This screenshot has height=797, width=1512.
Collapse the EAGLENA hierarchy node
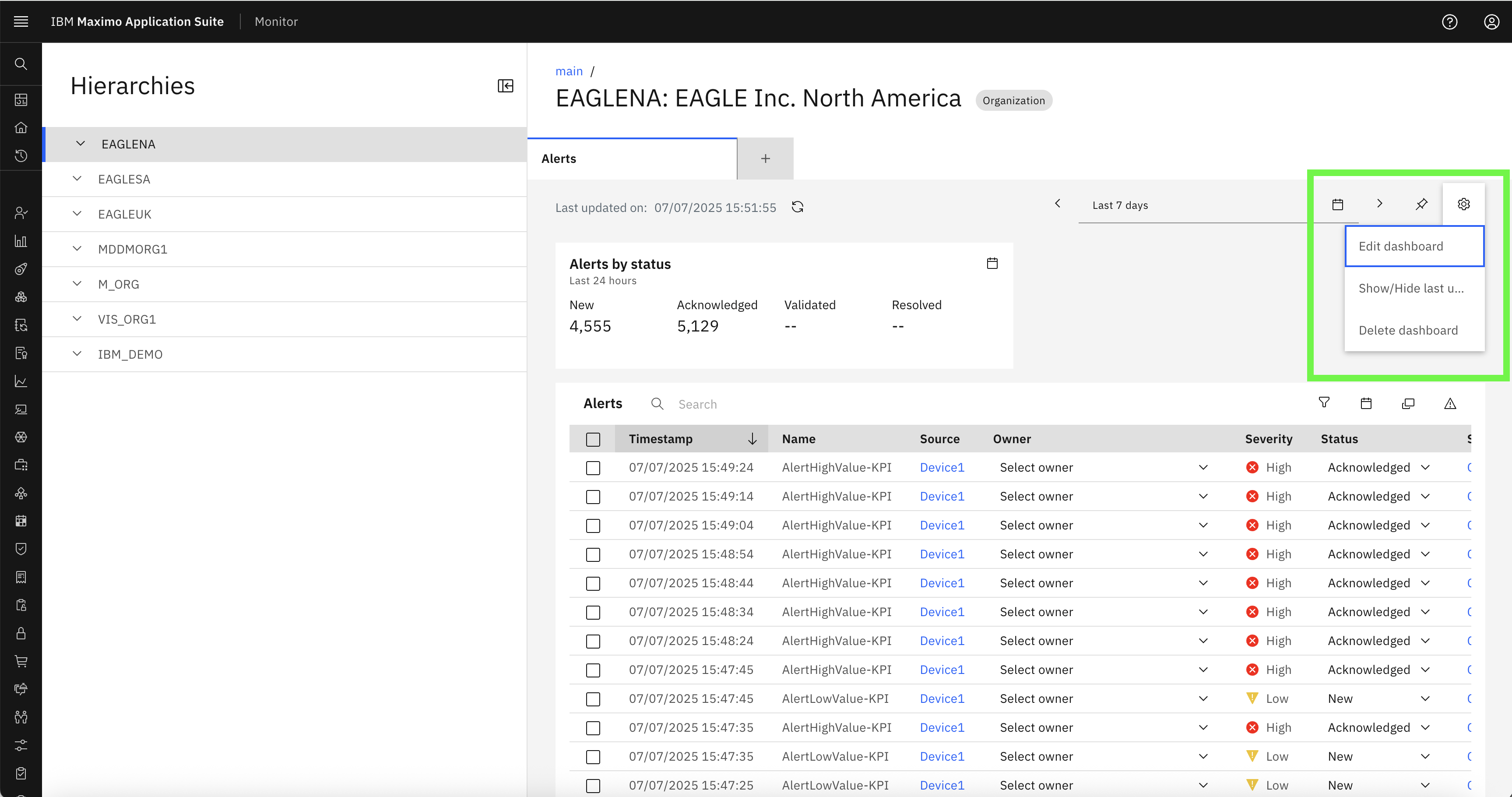pos(81,143)
